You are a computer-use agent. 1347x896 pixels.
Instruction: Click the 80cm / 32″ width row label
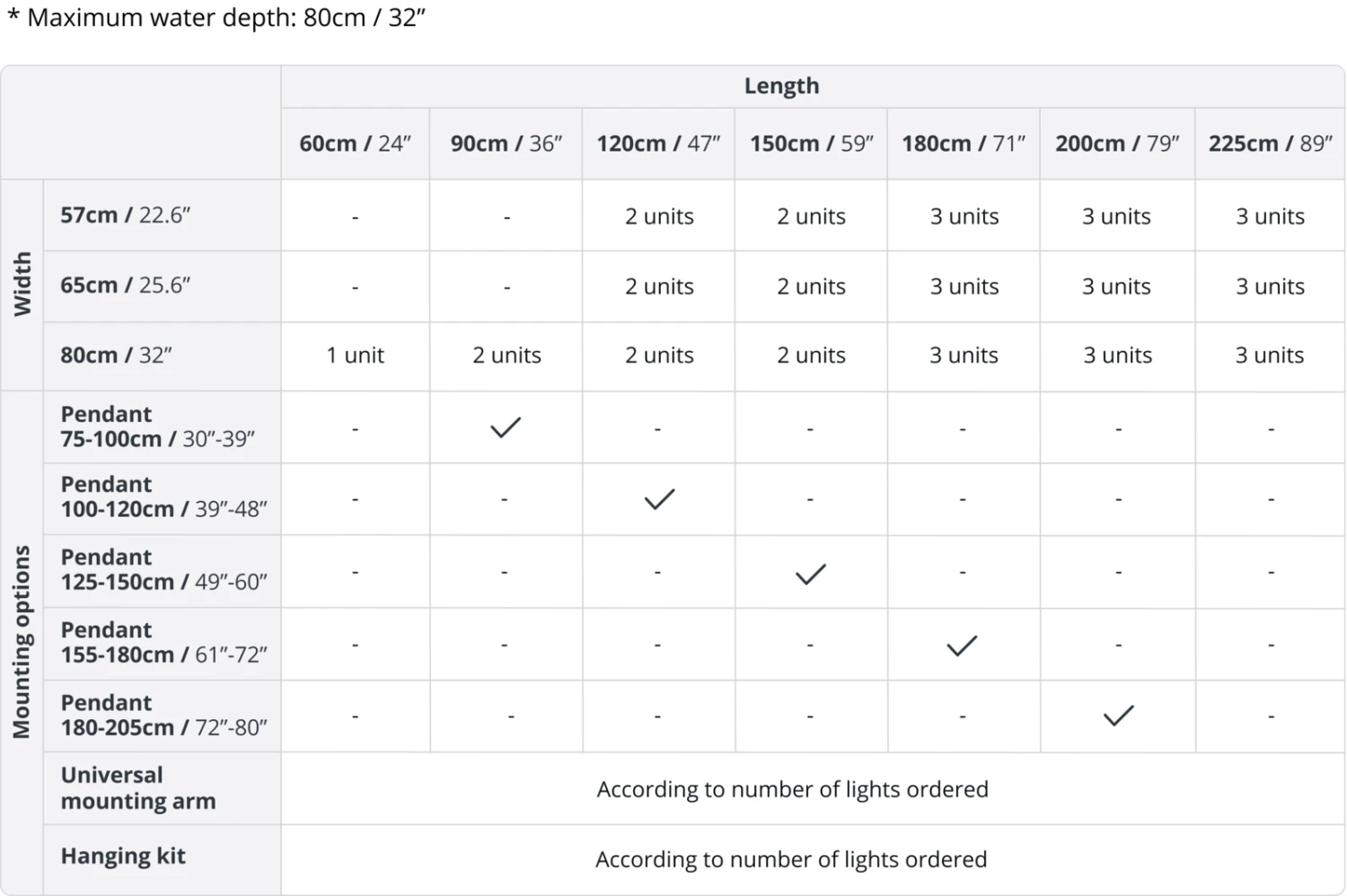[116, 356]
